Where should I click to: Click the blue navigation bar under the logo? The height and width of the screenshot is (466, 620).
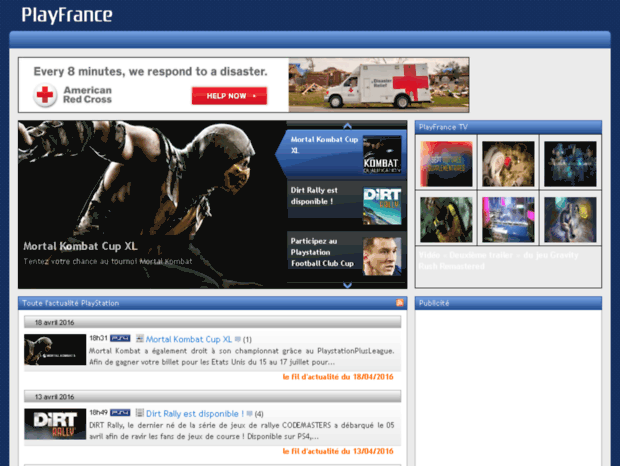coord(310,40)
